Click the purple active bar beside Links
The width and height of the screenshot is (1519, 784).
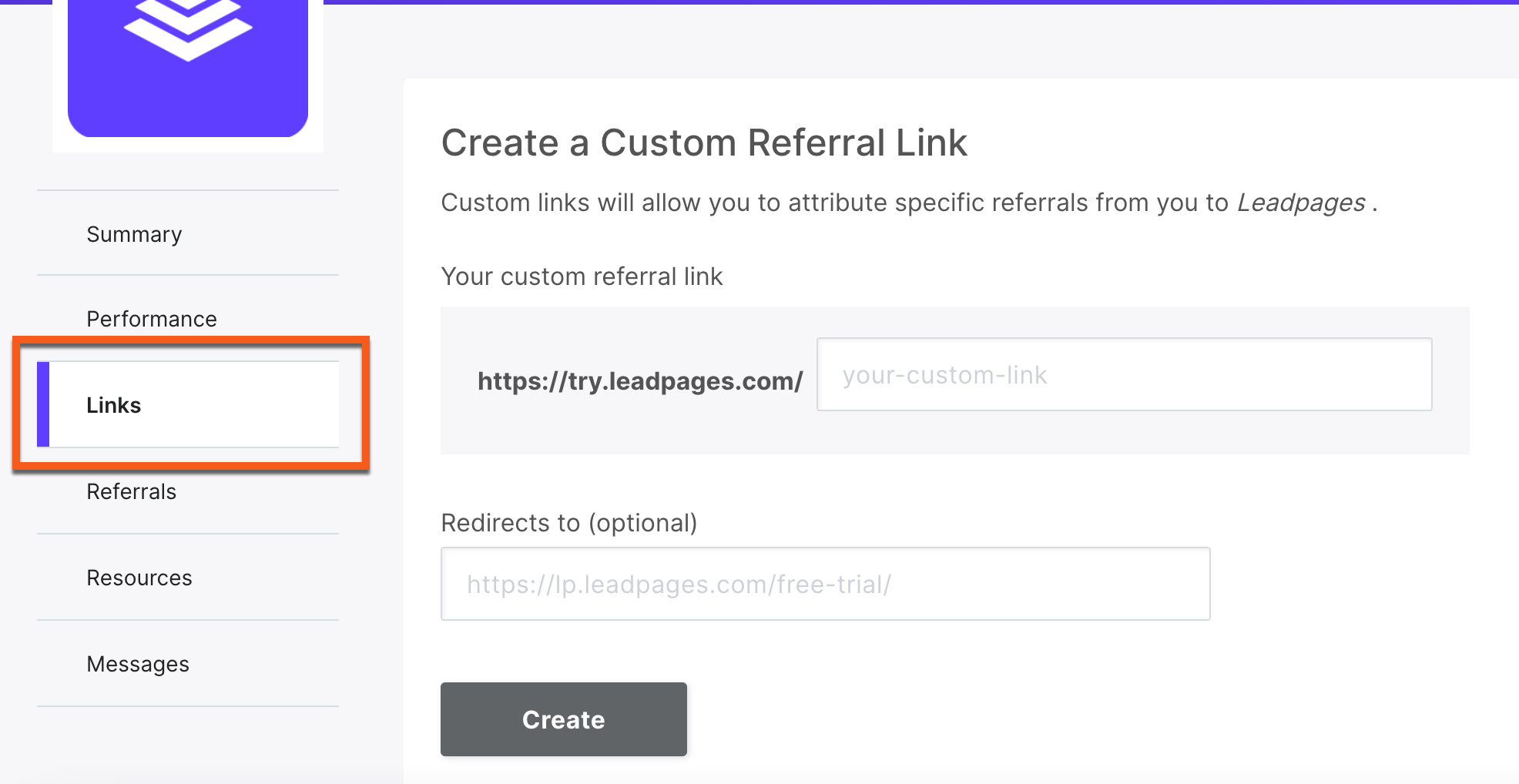pos(43,404)
